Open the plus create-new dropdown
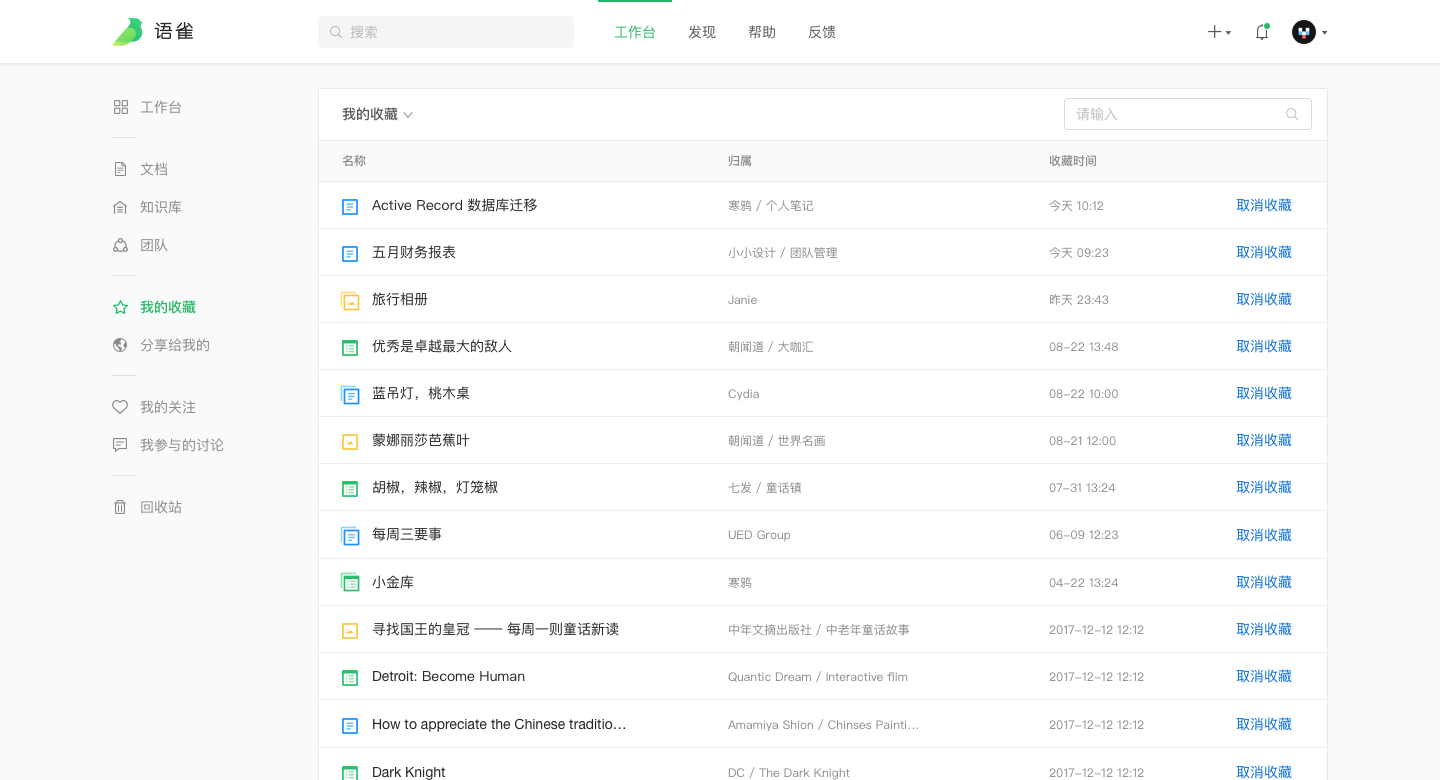 [1218, 32]
